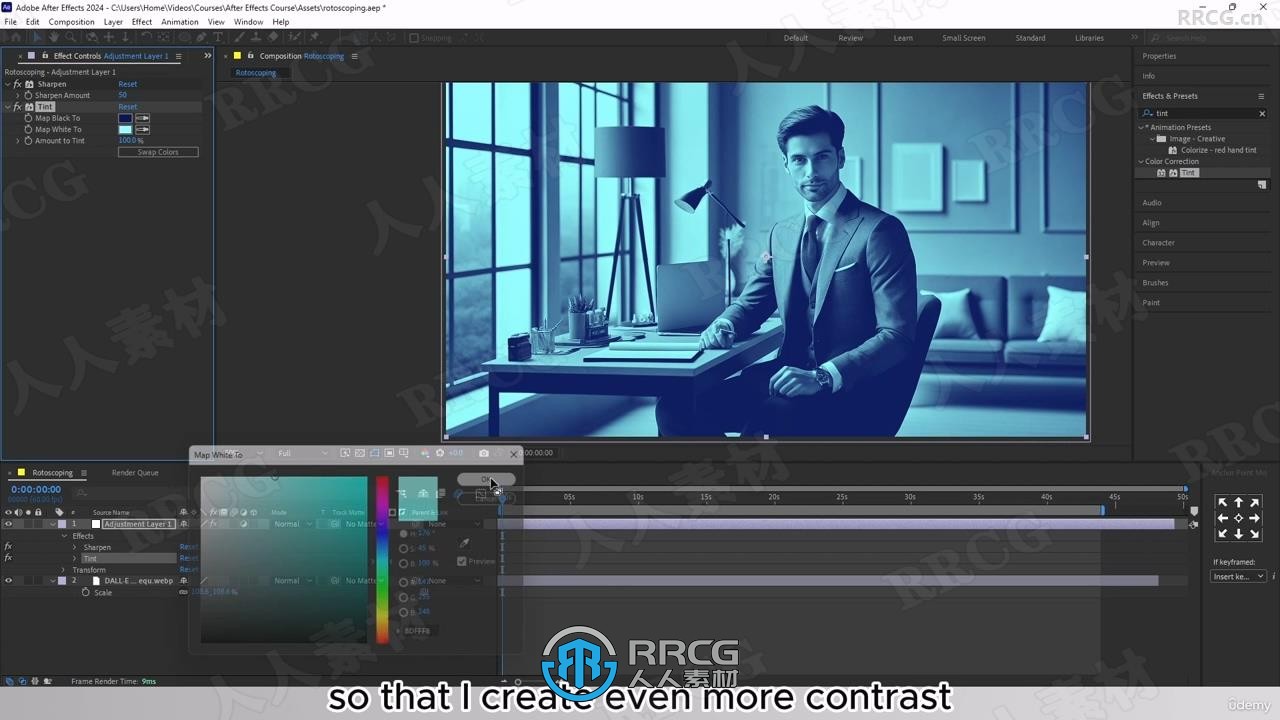Select the Pen tool in toolbar
Viewport: 1280px width, 720px height.
coord(201,38)
